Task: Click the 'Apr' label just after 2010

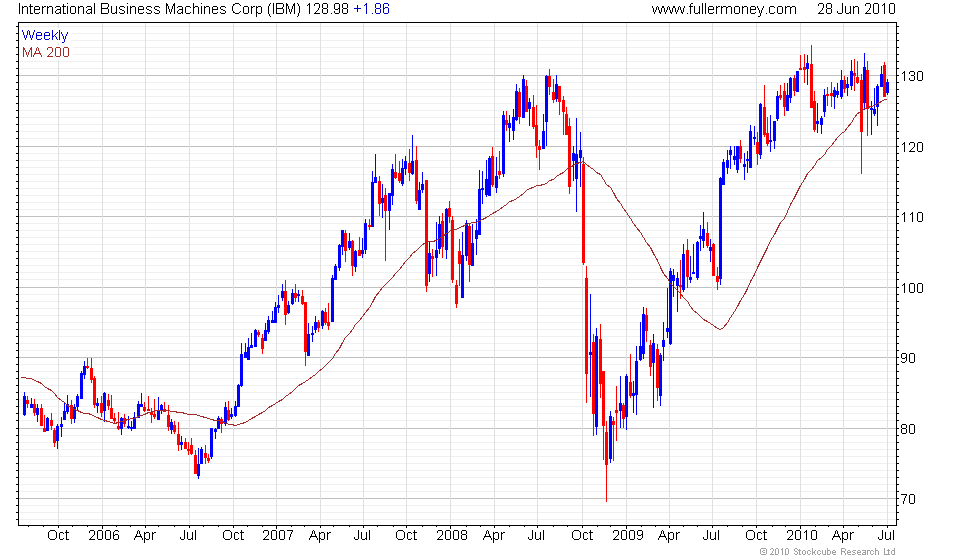Action: [x=843, y=536]
